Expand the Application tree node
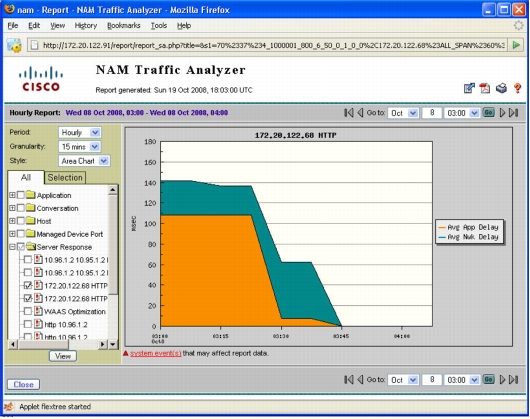Screen dimensions: 530x419 click(12, 195)
